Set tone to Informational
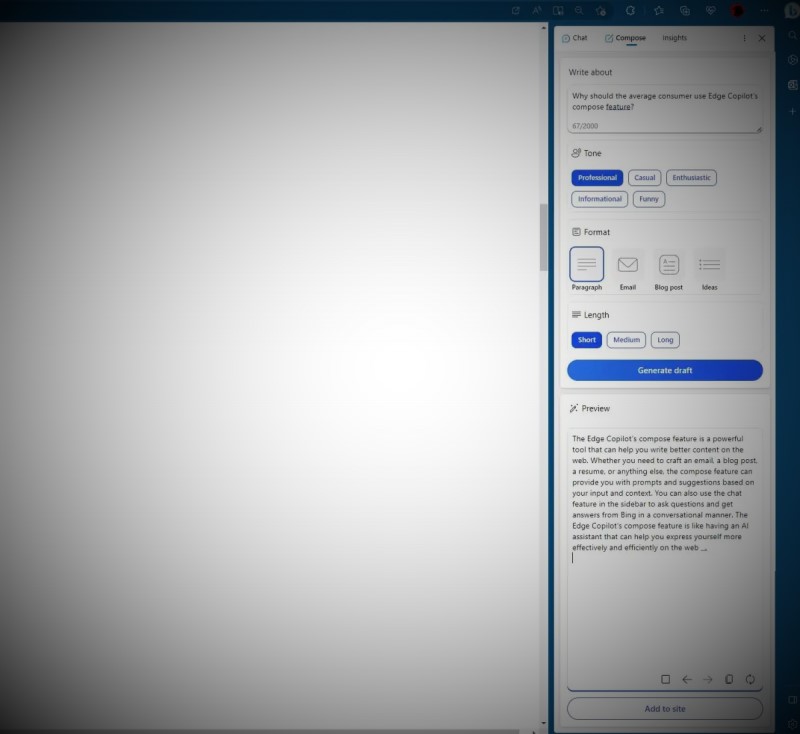The image size is (800, 734). pos(599,199)
